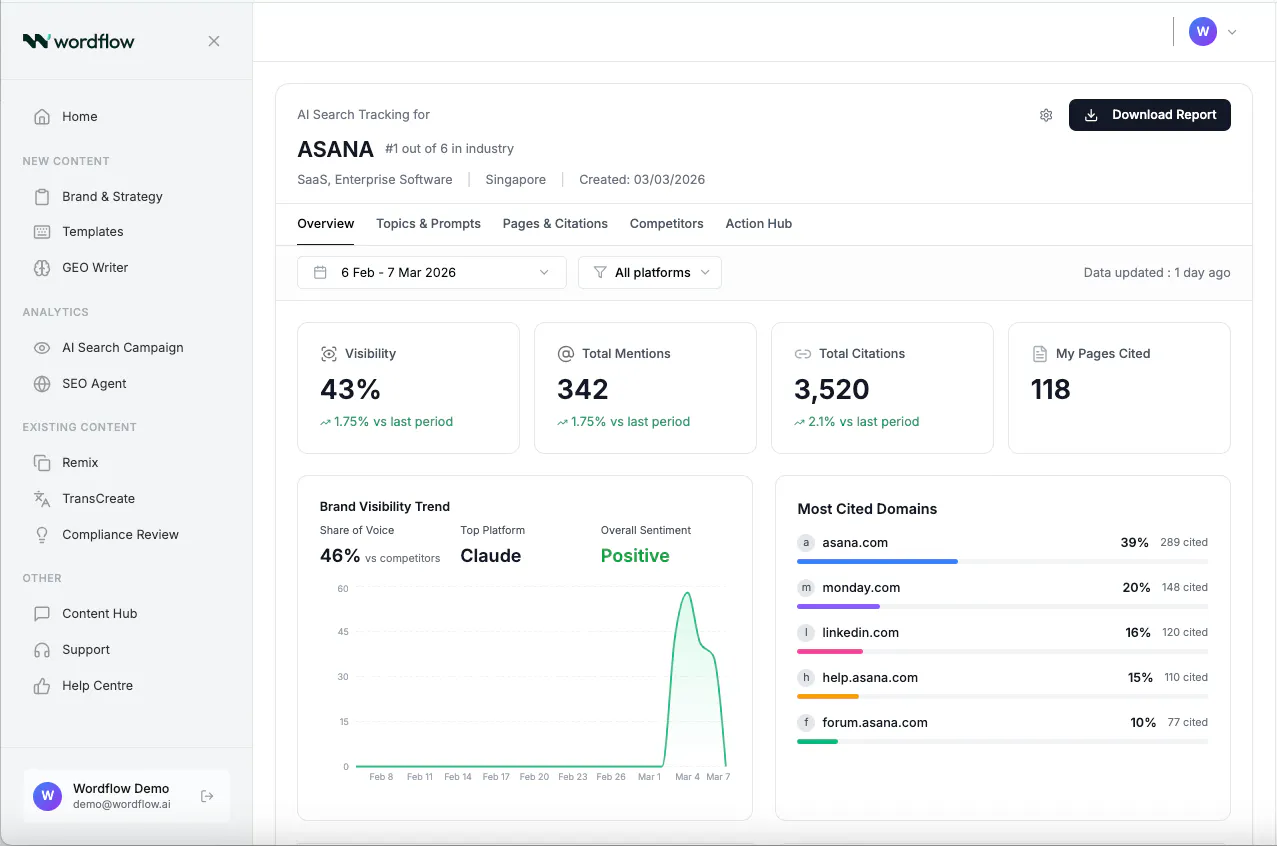Click the SEO Agent globe icon
Image resolution: width=1277 pixels, height=846 pixels.
[42, 383]
